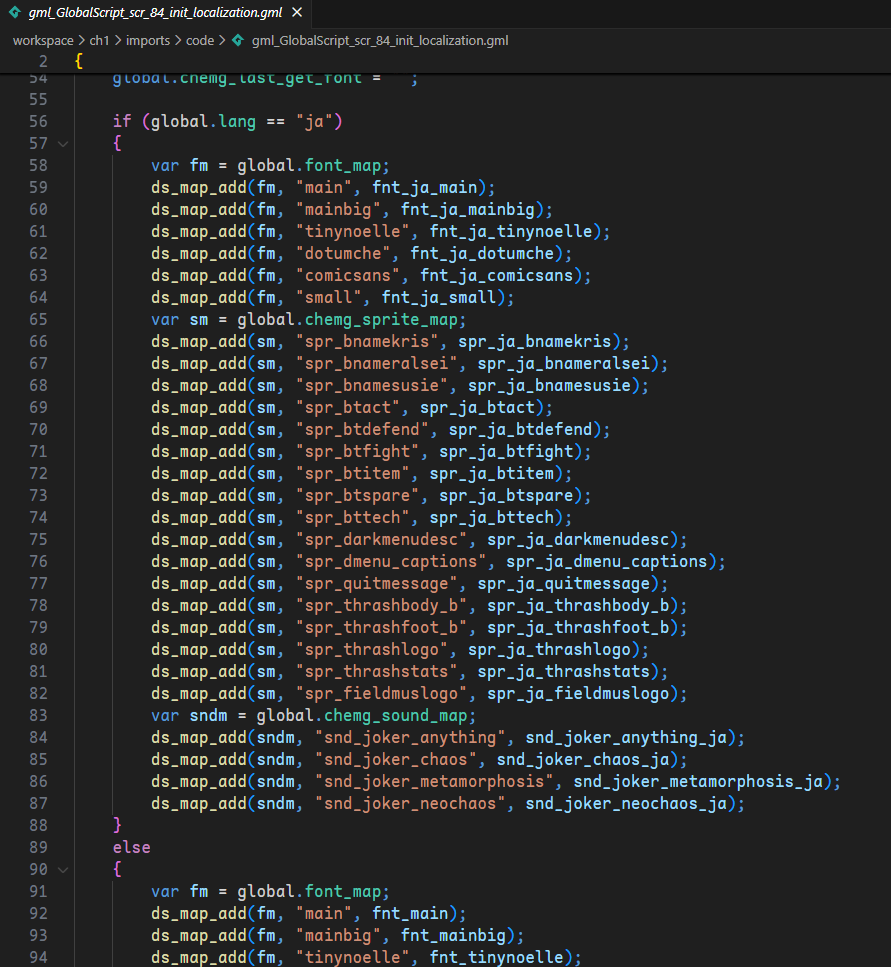The image size is (891, 967).
Task: Click line number 56 in the gutter
Action: coord(38,121)
